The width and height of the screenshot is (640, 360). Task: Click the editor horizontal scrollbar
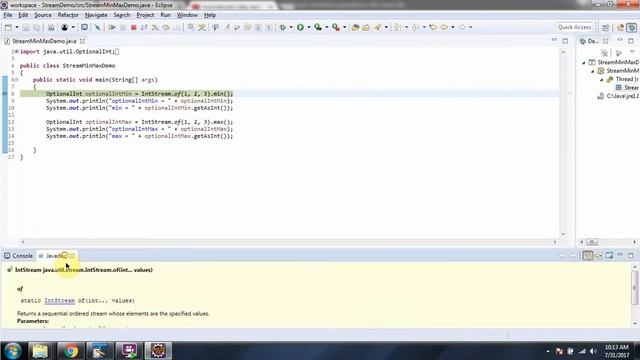tap(289, 242)
